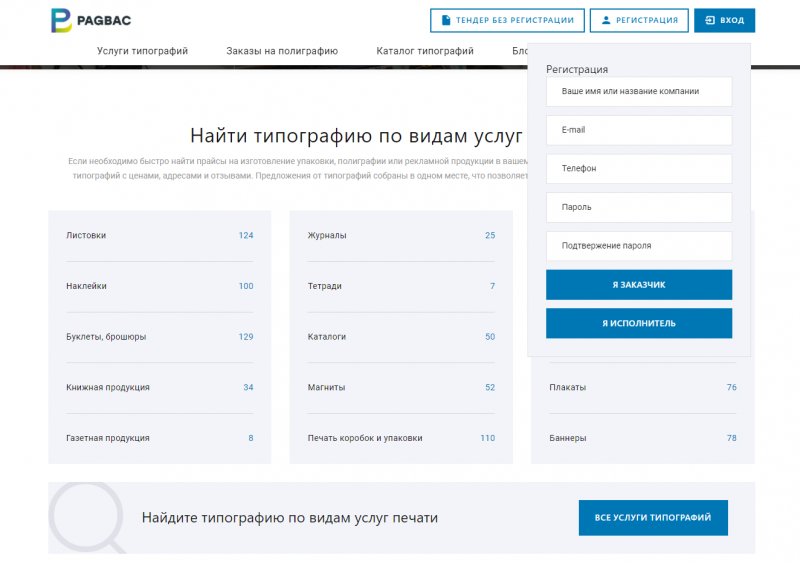This screenshot has height=564, width=800.
Task: Click document icon in tender button
Action: pyautogui.click(x=446, y=20)
